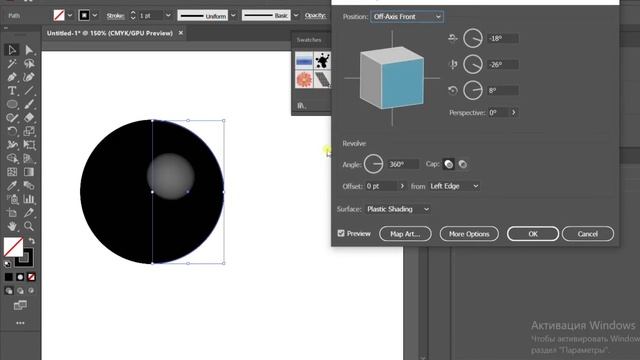This screenshot has height=360, width=640.
Task: Turn cap off for hollow appearance
Action: (462, 164)
